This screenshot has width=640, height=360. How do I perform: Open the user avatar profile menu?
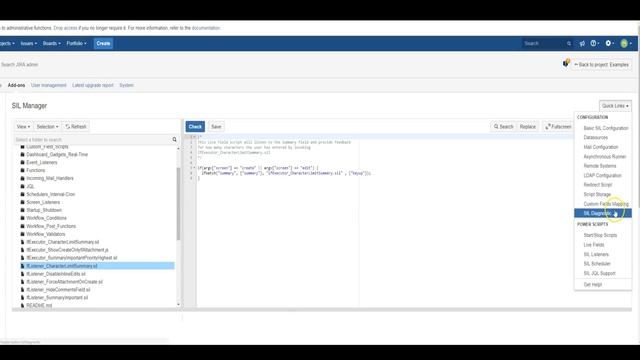(626, 43)
